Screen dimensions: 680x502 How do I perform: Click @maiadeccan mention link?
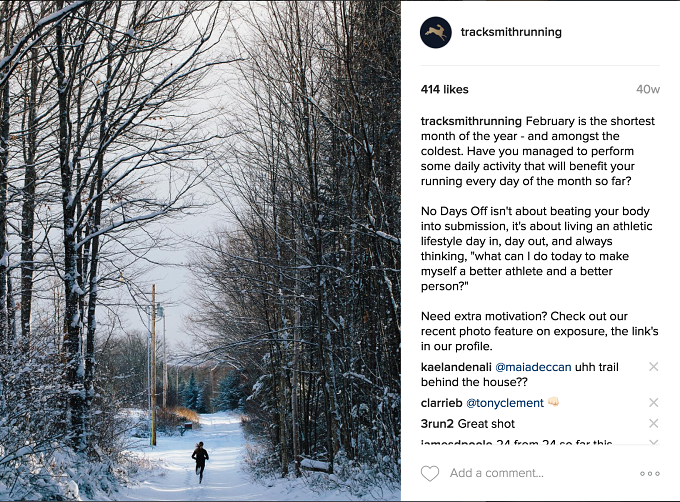click(x=533, y=367)
